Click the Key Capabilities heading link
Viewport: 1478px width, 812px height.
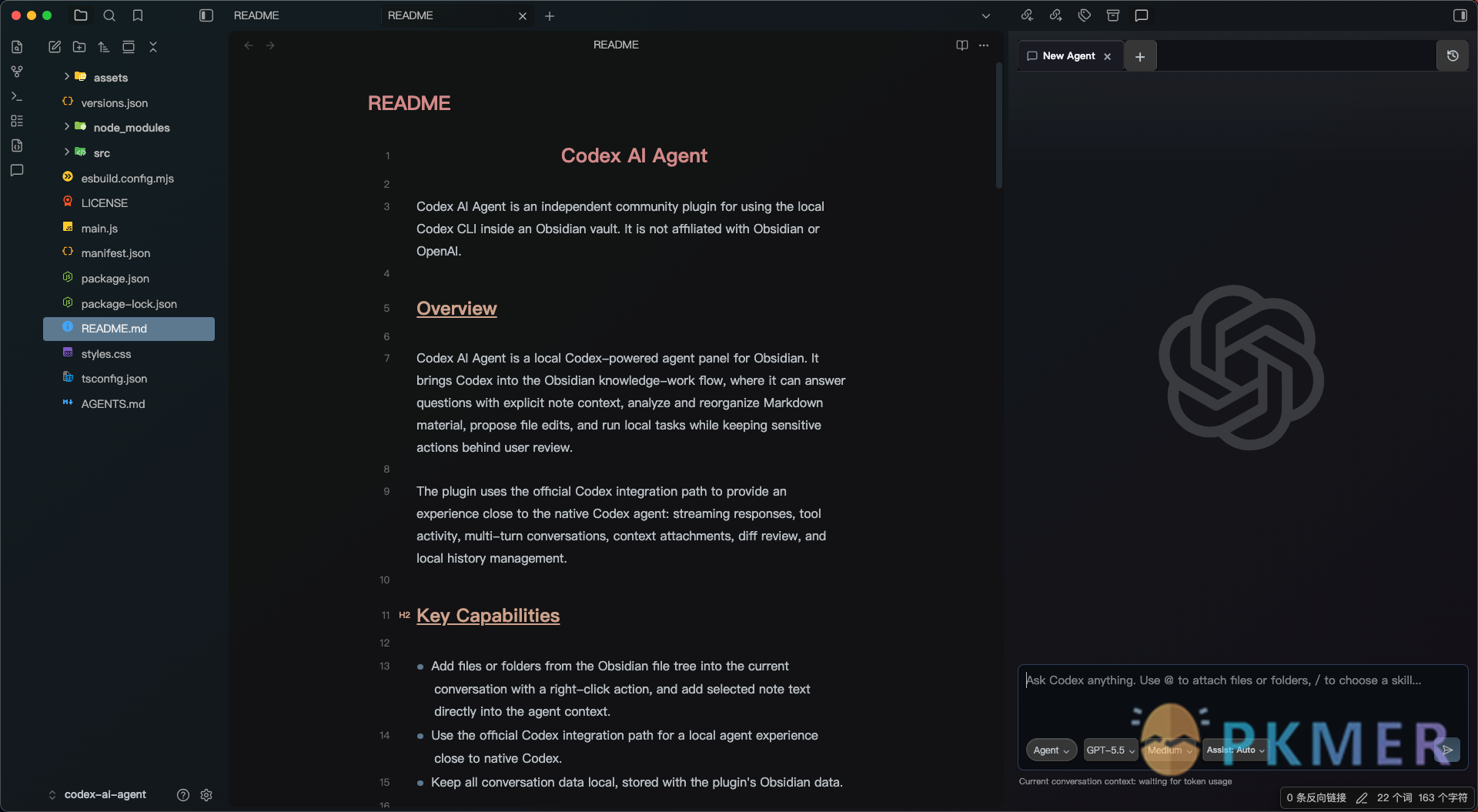488,615
